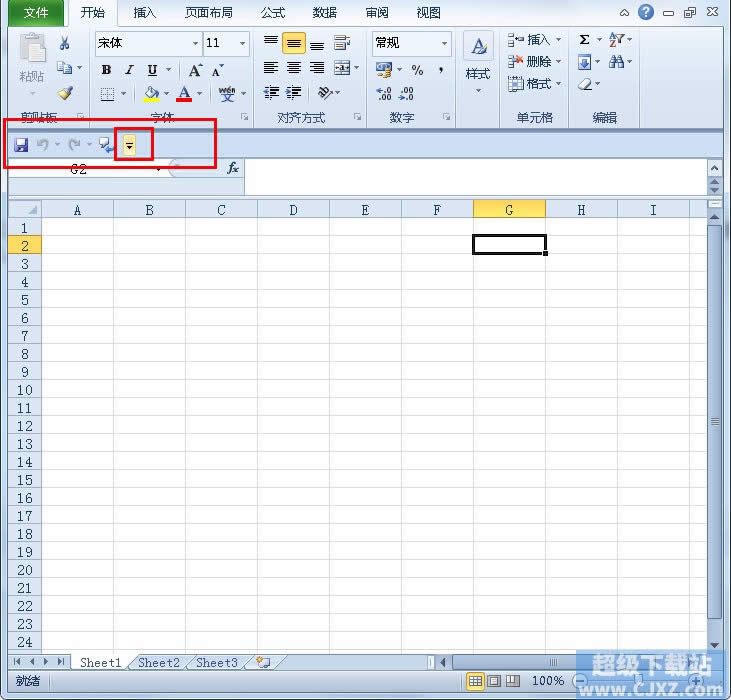Switch to the 视图 tab
This screenshot has height=700, width=731.
click(428, 13)
